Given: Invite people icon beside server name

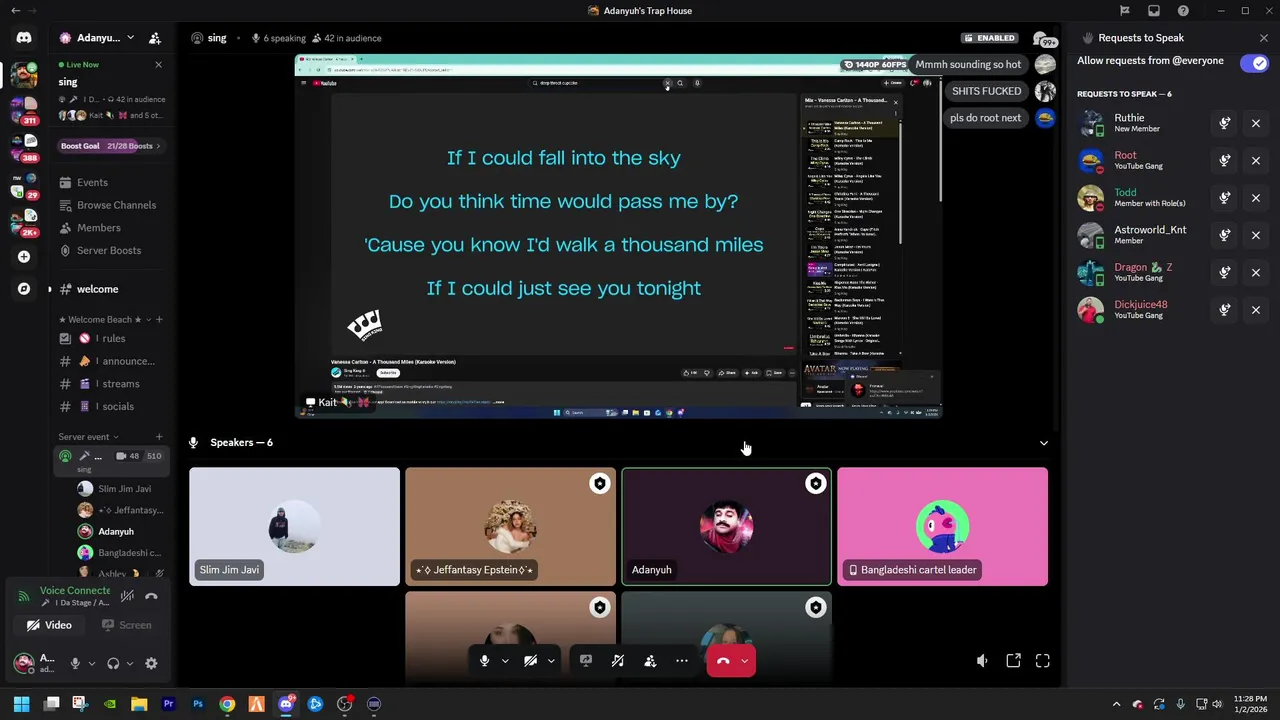Looking at the screenshot, I should pos(155,38).
